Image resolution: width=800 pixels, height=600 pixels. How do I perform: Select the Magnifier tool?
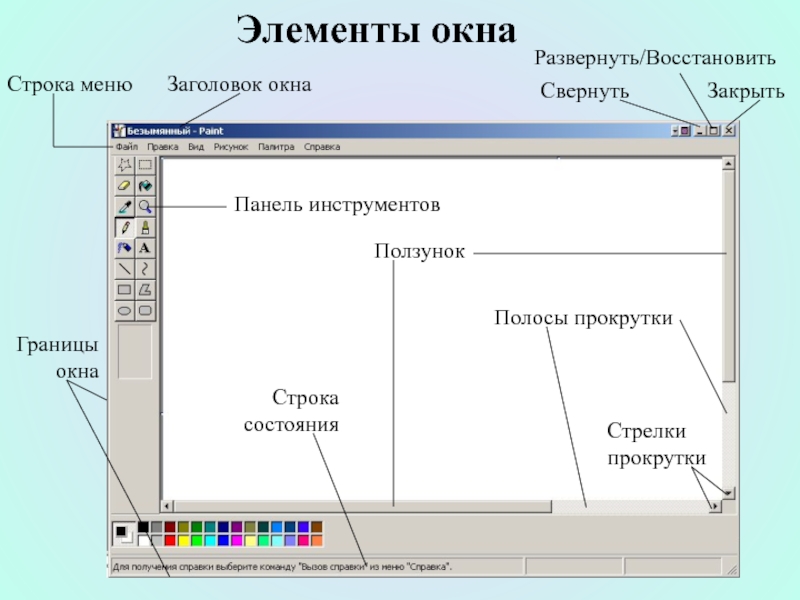(x=145, y=207)
